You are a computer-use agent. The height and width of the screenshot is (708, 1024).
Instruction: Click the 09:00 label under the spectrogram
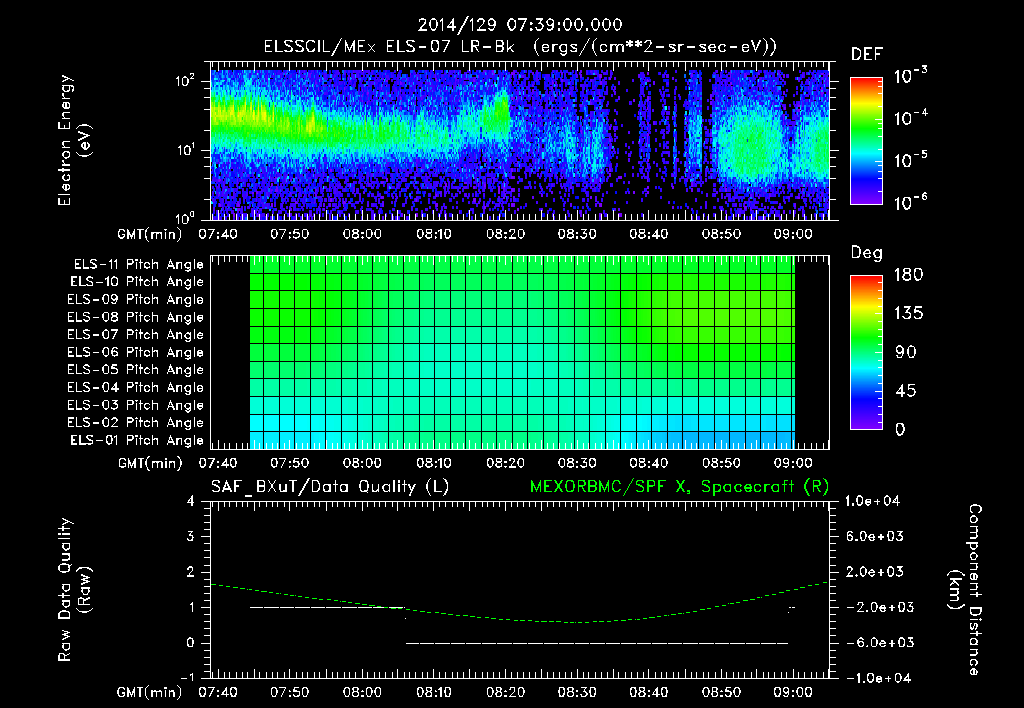point(793,234)
